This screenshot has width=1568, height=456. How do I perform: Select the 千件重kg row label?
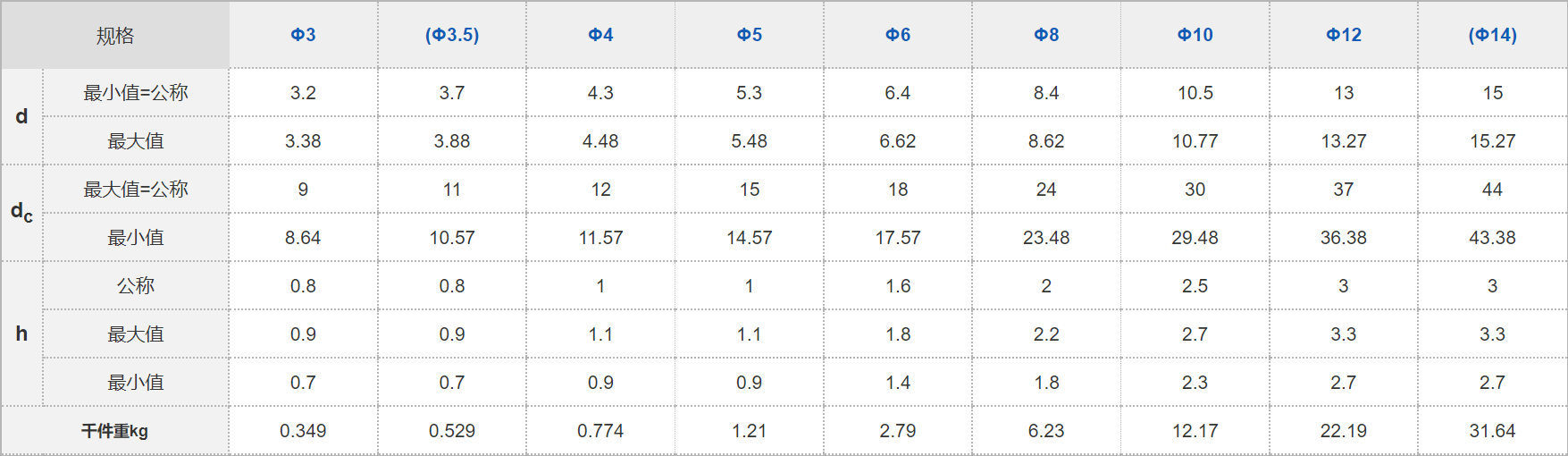tap(115, 431)
